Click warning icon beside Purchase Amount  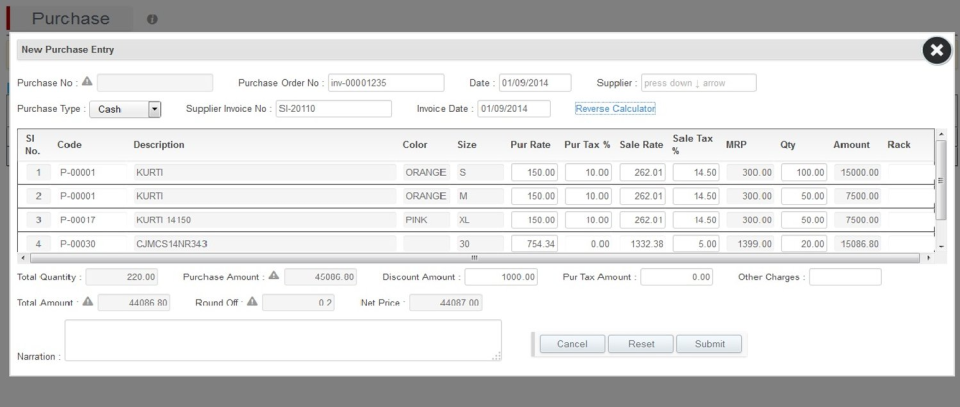pyautogui.click(x=274, y=275)
